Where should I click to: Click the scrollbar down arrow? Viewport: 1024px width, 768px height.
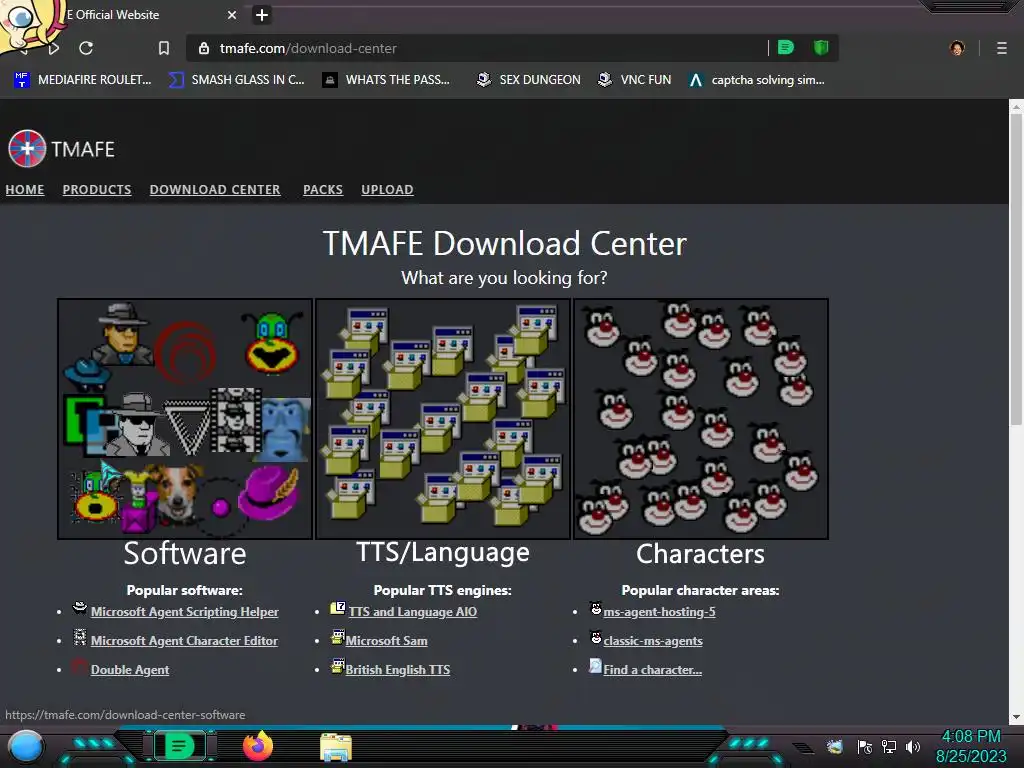coord(1016,716)
